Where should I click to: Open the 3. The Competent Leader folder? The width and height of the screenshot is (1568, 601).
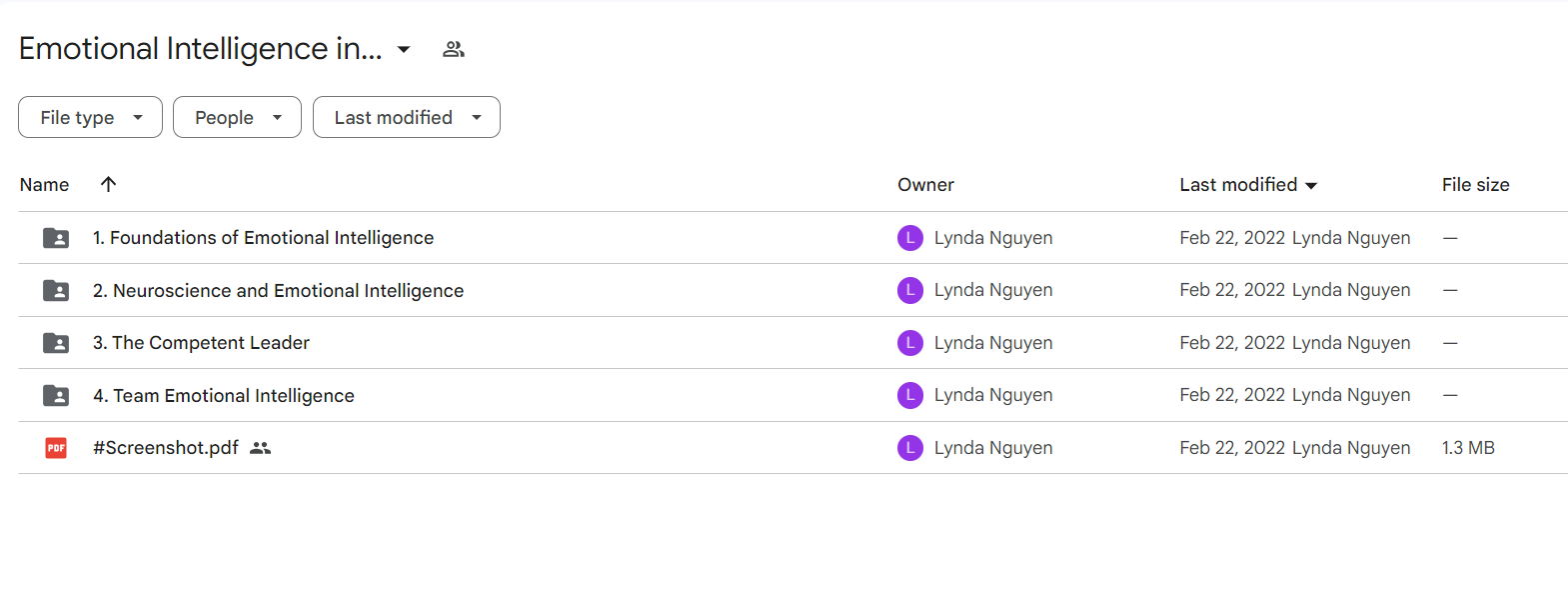tap(201, 343)
